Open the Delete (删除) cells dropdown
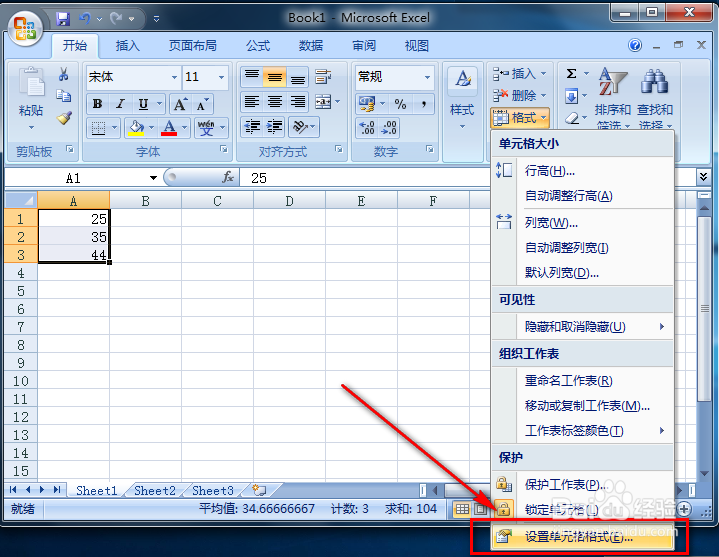Screen dimensions: 719x557 [x=520, y=95]
